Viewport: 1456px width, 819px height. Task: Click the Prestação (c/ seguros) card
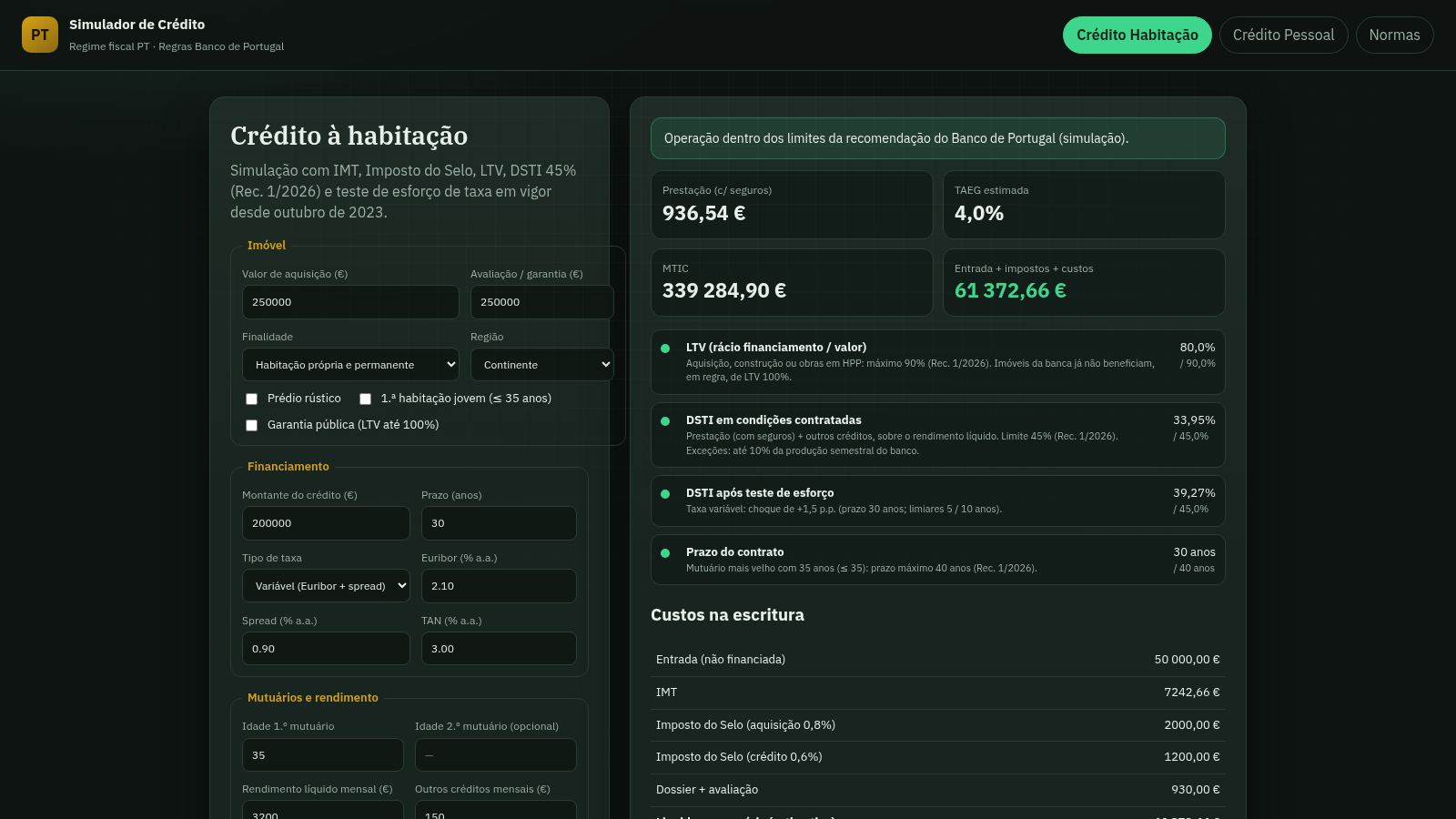792,205
